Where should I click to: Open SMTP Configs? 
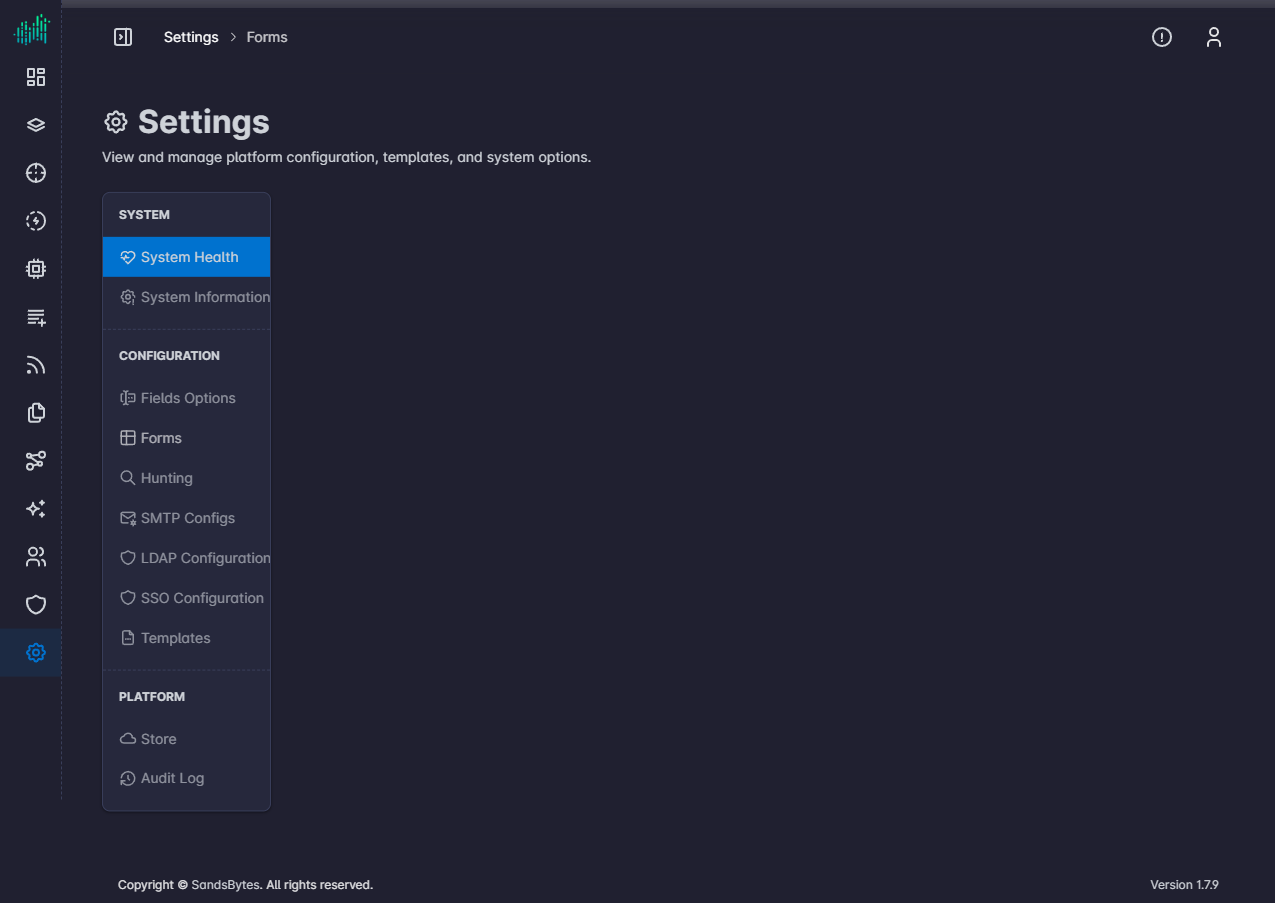186,518
